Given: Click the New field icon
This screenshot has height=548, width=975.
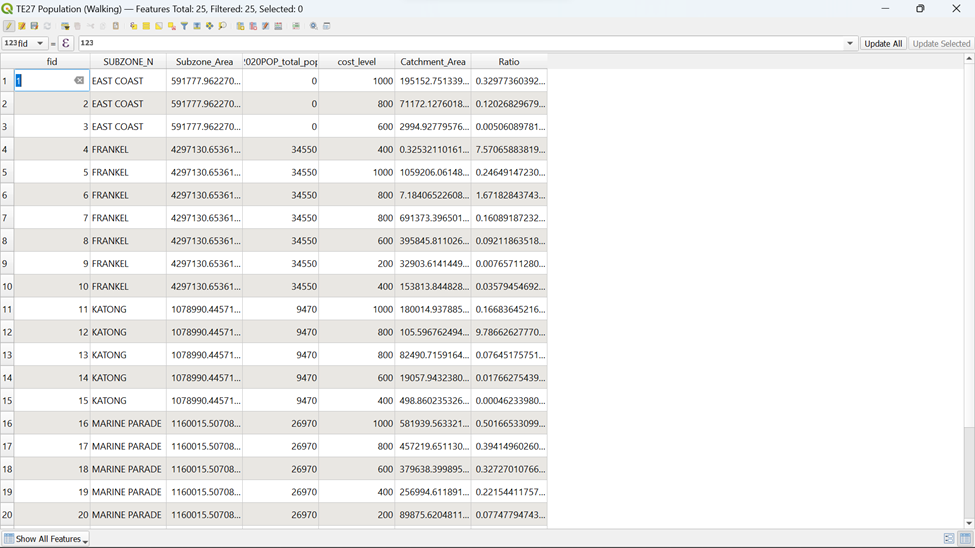Looking at the screenshot, I should pos(240,26).
